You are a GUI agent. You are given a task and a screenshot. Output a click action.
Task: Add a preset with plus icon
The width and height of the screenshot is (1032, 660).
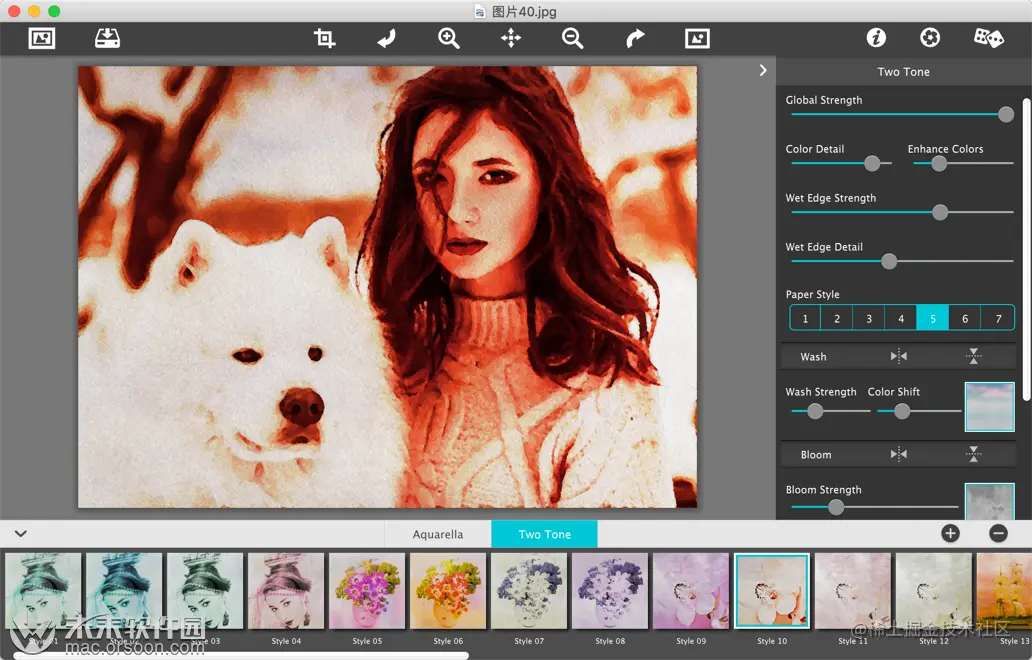pos(950,533)
